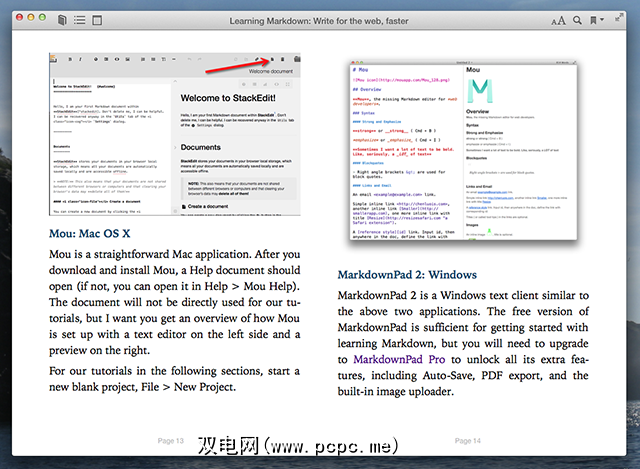Click the paragraph starting 'MarkdownPad 2 is a Windows'
This screenshot has width=640, height=469.
tap(463, 343)
